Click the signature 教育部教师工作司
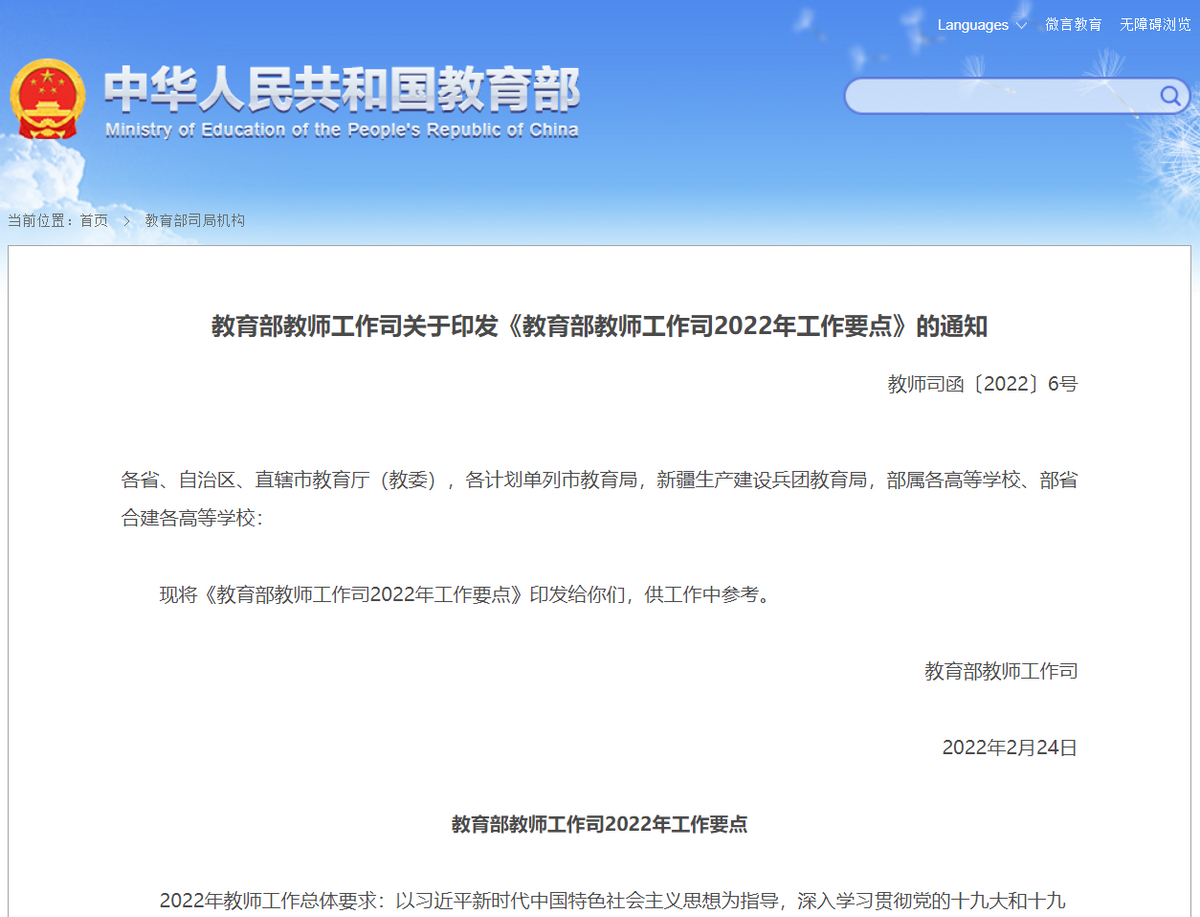Image resolution: width=1200 pixels, height=917 pixels. tap(1000, 670)
